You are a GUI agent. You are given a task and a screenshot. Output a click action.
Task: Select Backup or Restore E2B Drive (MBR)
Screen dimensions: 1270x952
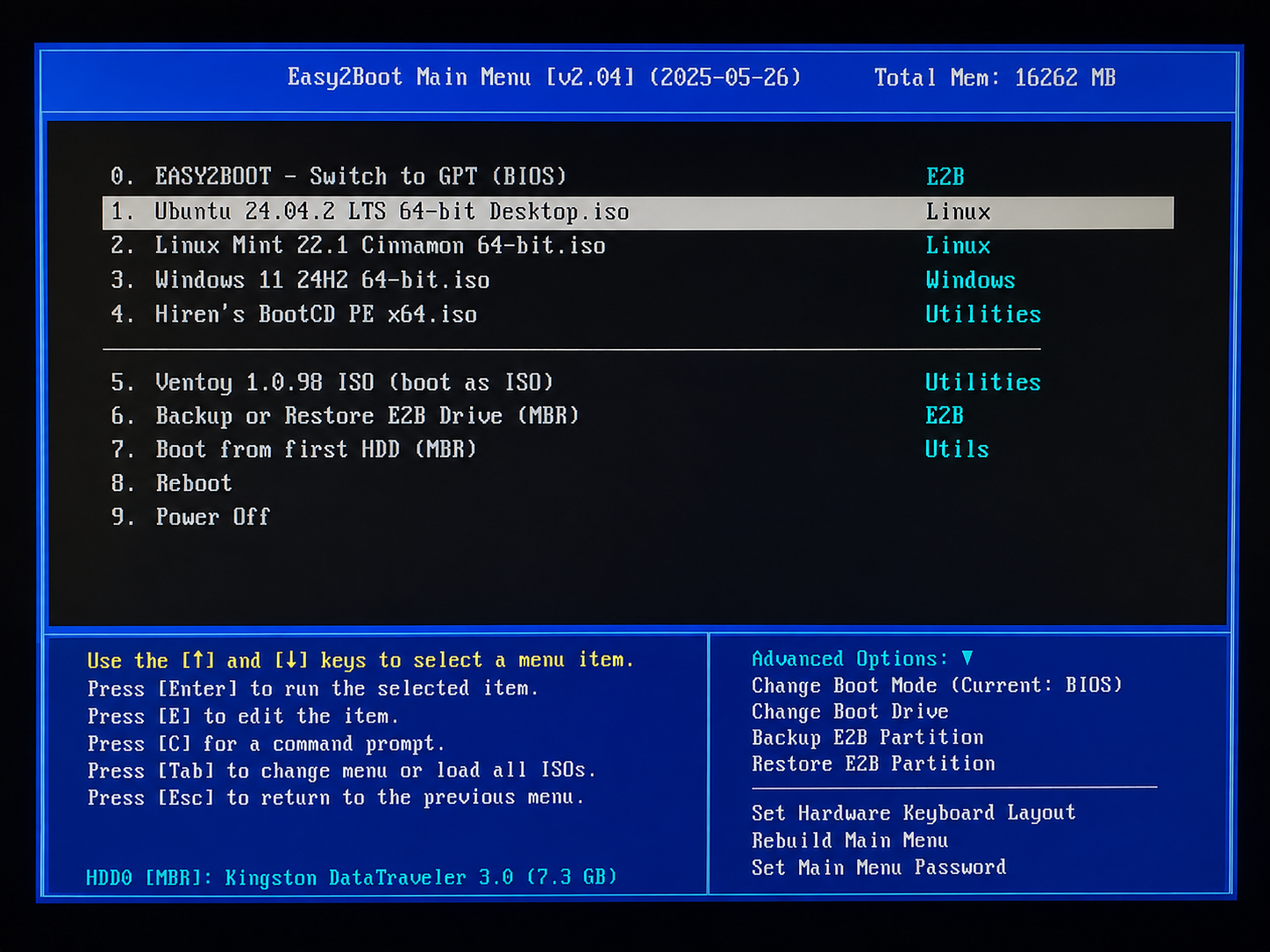[345, 416]
